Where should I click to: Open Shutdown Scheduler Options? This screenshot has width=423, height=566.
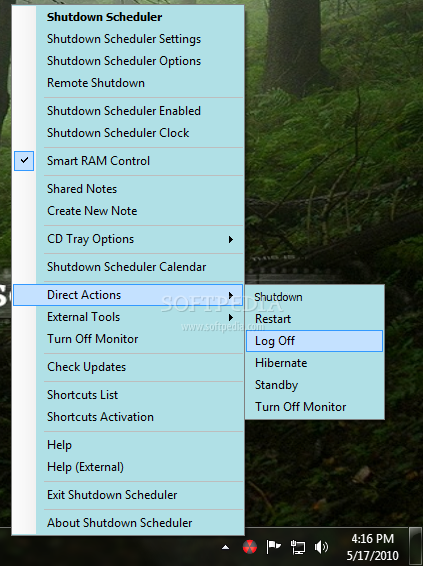(x=128, y=61)
